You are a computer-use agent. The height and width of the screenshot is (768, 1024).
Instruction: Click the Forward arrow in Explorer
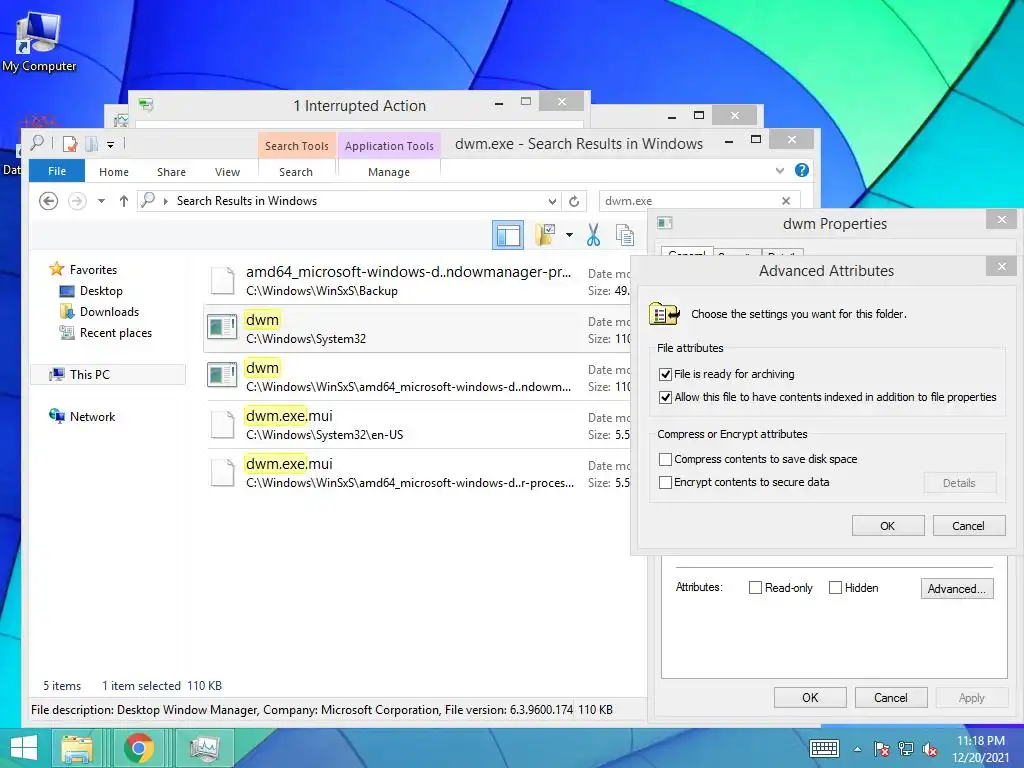click(x=77, y=200)
